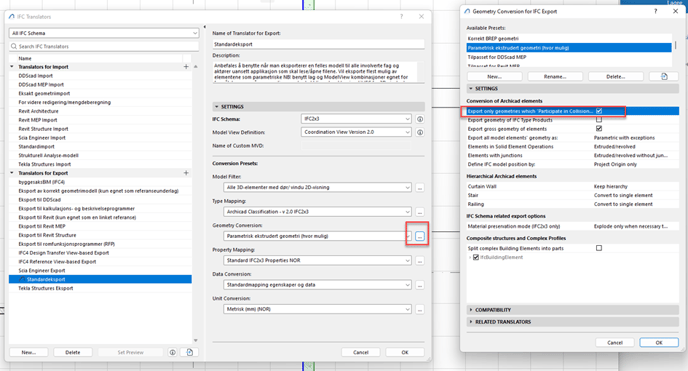Viewport: 688px width, 371px height.
Task: Collapse SETTINGS section in Geometry Conversion
Action: (471, 89)
